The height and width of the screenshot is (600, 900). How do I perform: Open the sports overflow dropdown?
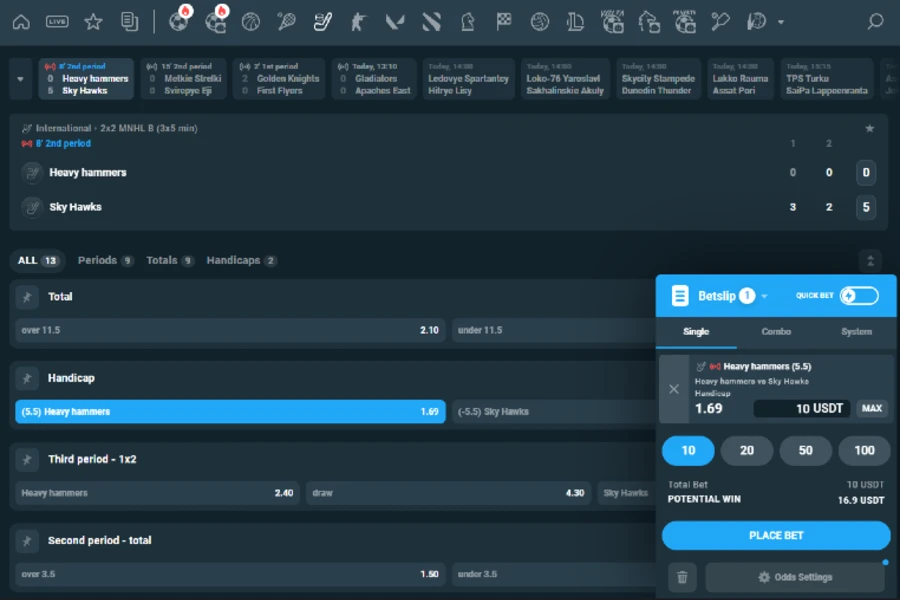(780, 20)
